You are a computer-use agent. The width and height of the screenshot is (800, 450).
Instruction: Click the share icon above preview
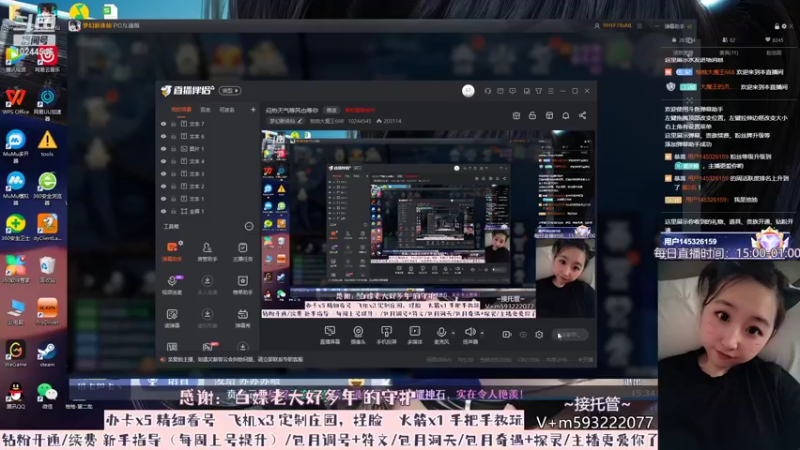click(x=582, y=115)
